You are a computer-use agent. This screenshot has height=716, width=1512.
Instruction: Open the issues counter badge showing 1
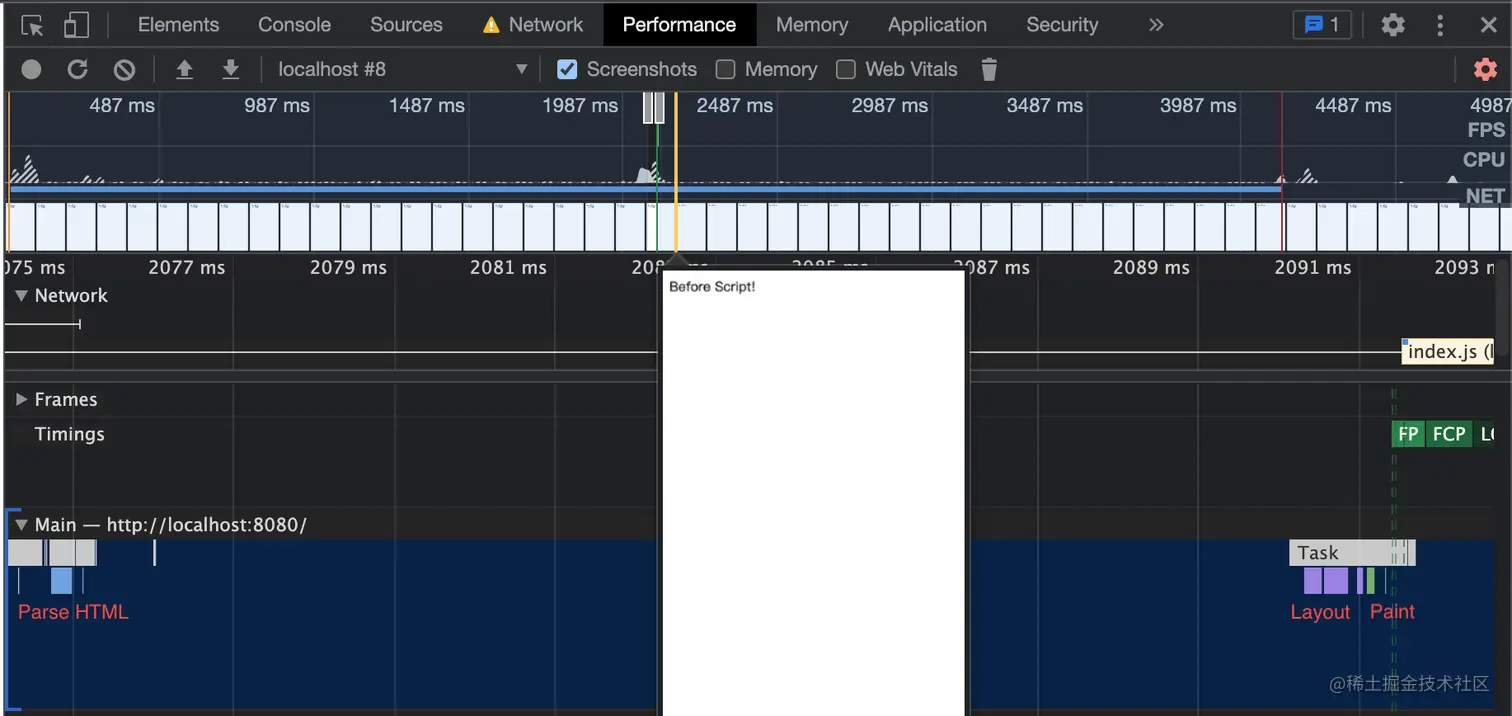[1322, 25]
